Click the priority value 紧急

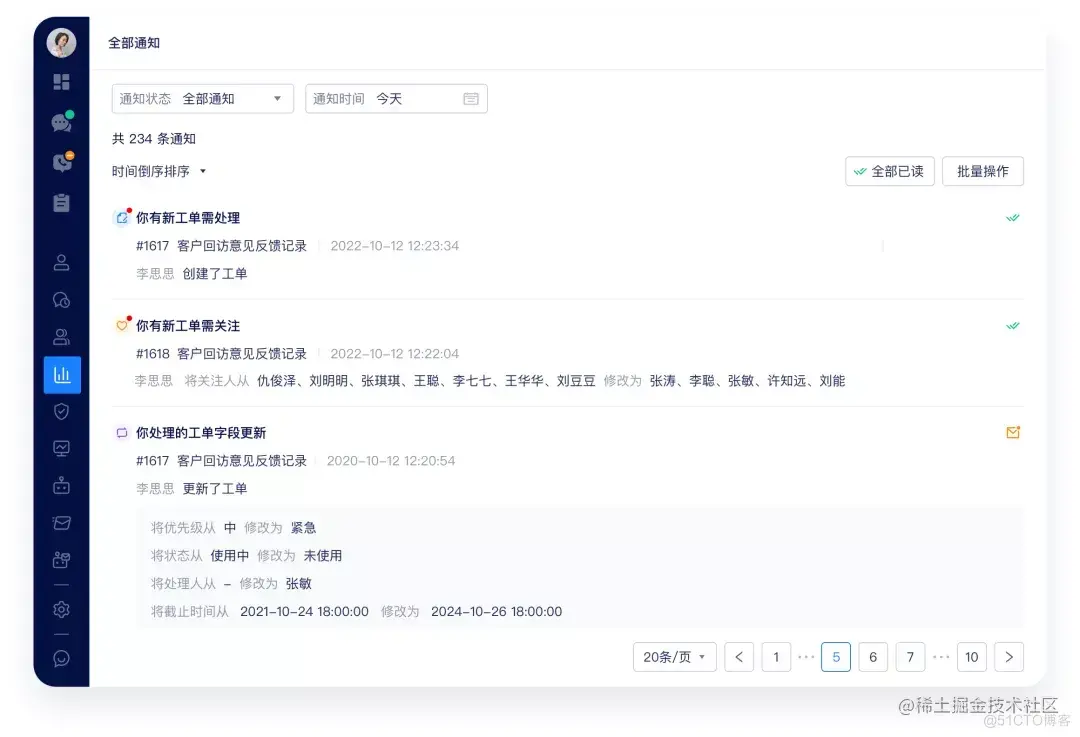click(x=303, y=528)
